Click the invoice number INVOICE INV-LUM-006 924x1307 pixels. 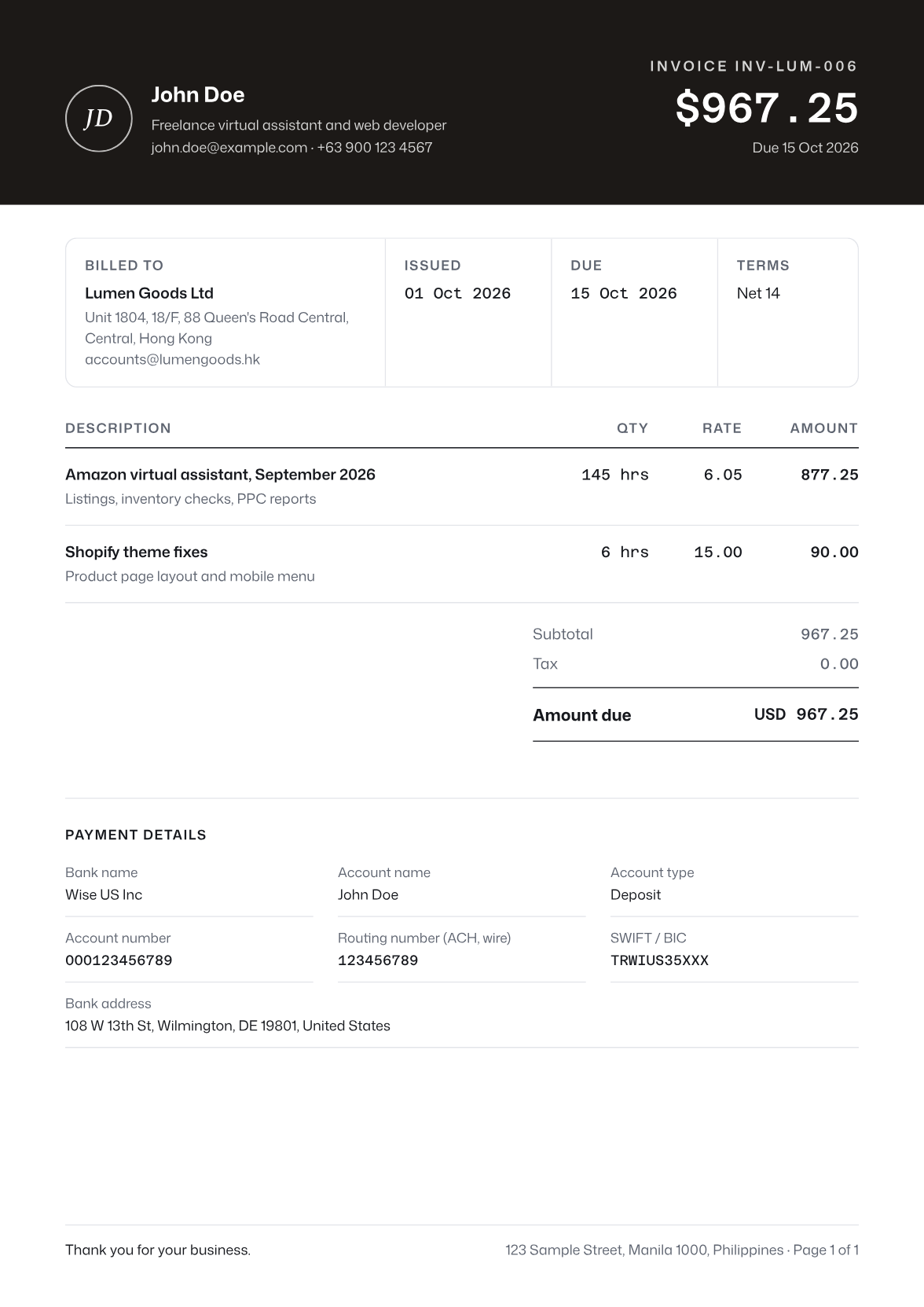coord(753,66)
